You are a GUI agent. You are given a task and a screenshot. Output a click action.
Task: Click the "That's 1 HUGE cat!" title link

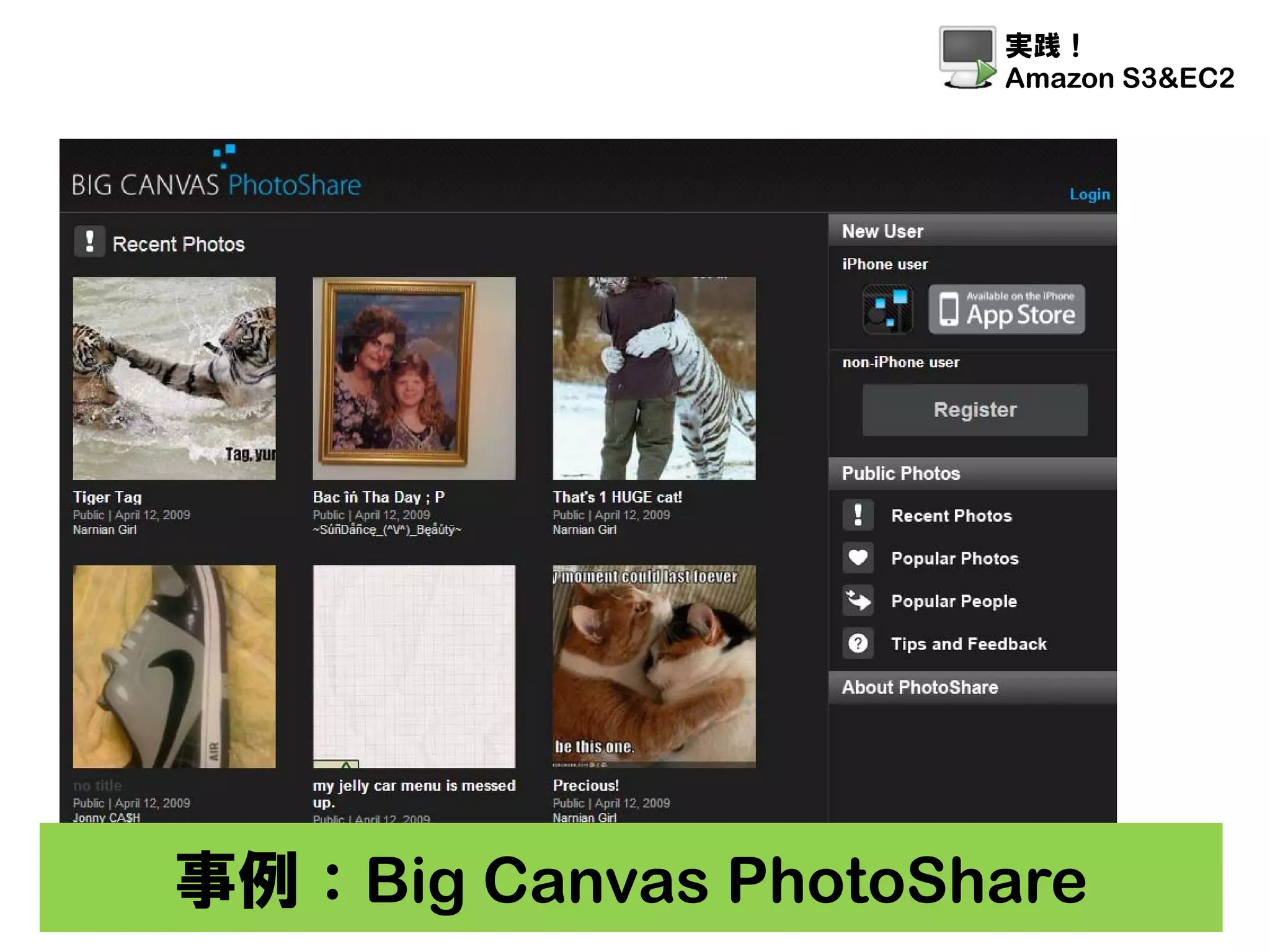(617, 497)
